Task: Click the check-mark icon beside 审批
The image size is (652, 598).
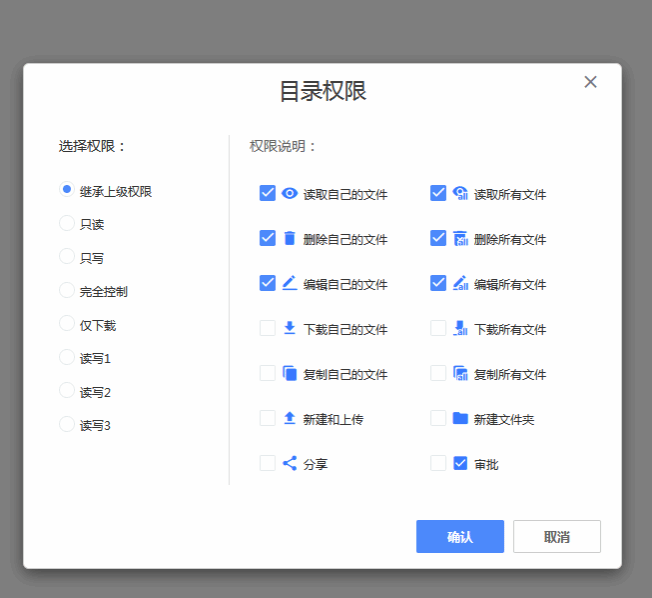Action: (x=460, y=463)
